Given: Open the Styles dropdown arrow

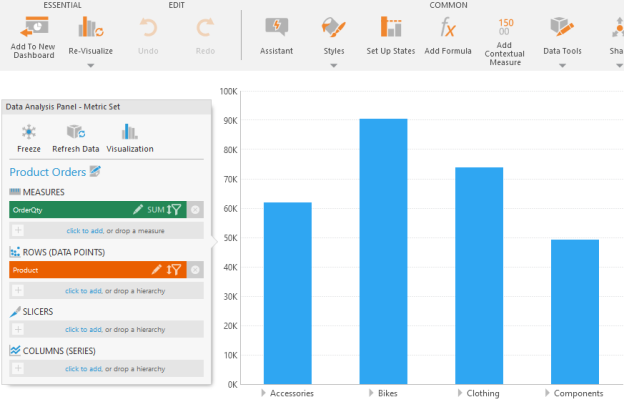Looking at the screenshot, I should pos(334,66).
